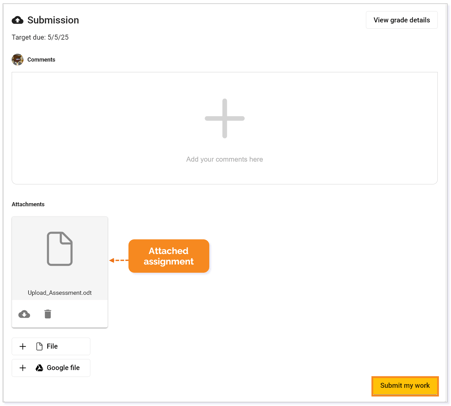Add a Google file attachment
Viewport: 451px width, 406px height.
51,368
